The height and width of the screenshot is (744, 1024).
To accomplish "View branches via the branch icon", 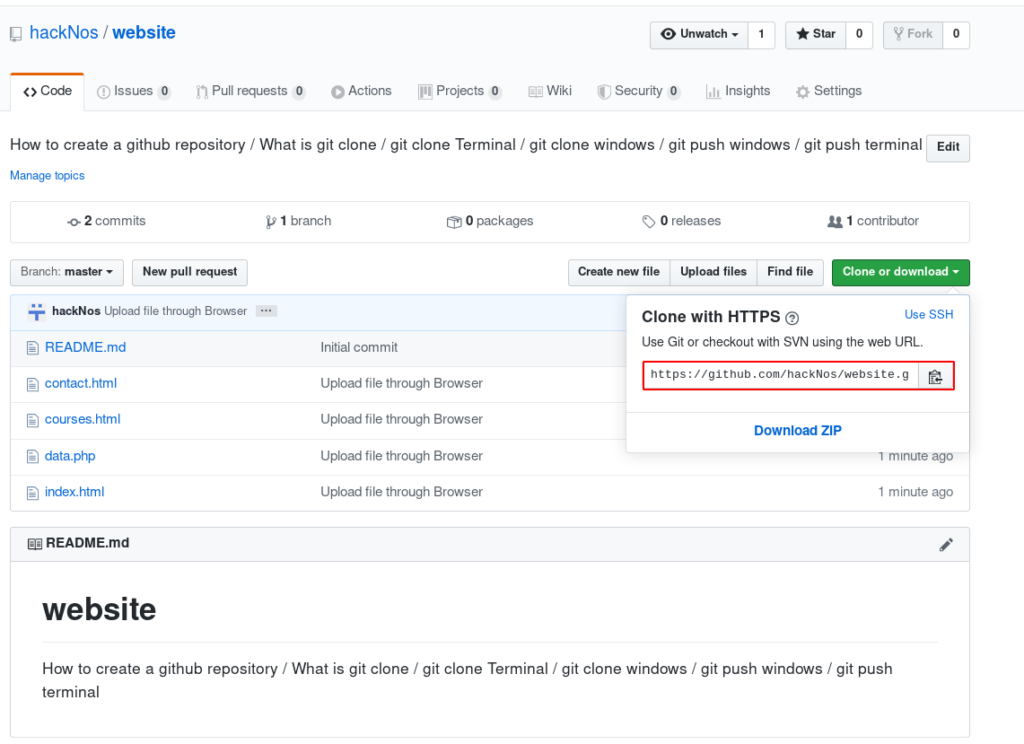I will (270, 221).
